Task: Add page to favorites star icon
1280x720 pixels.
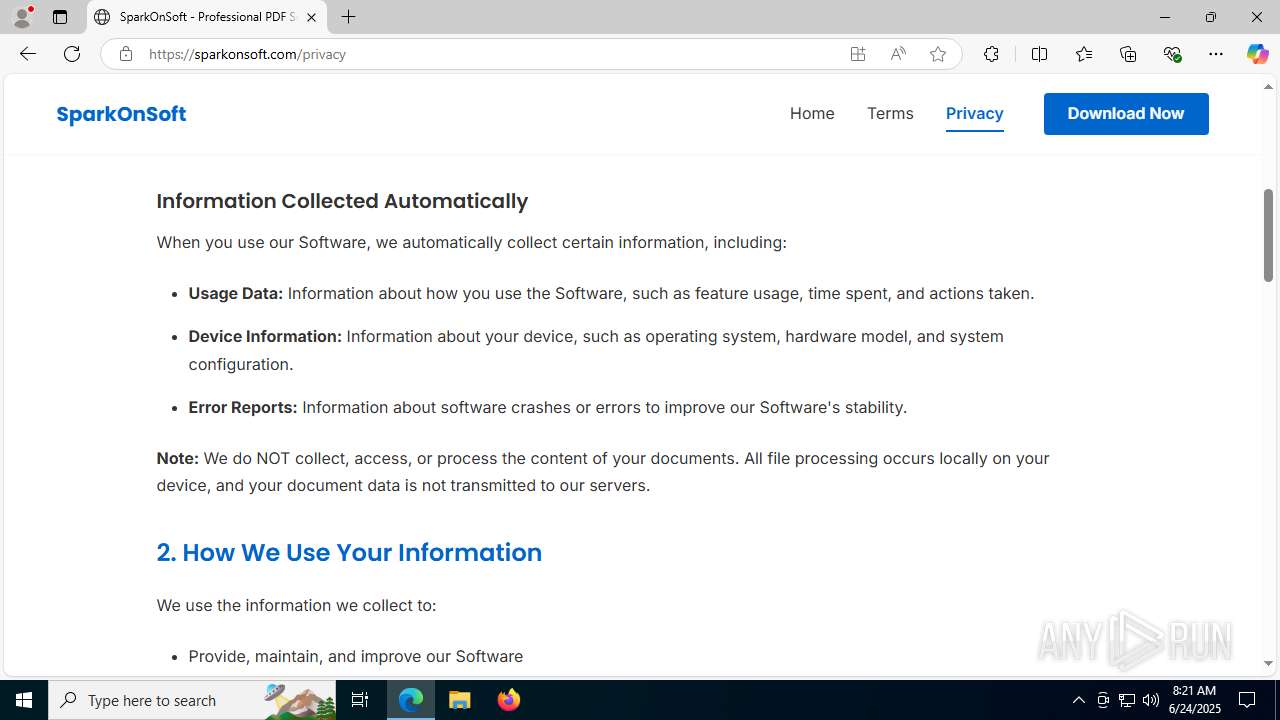Action: tap(938, 54)
